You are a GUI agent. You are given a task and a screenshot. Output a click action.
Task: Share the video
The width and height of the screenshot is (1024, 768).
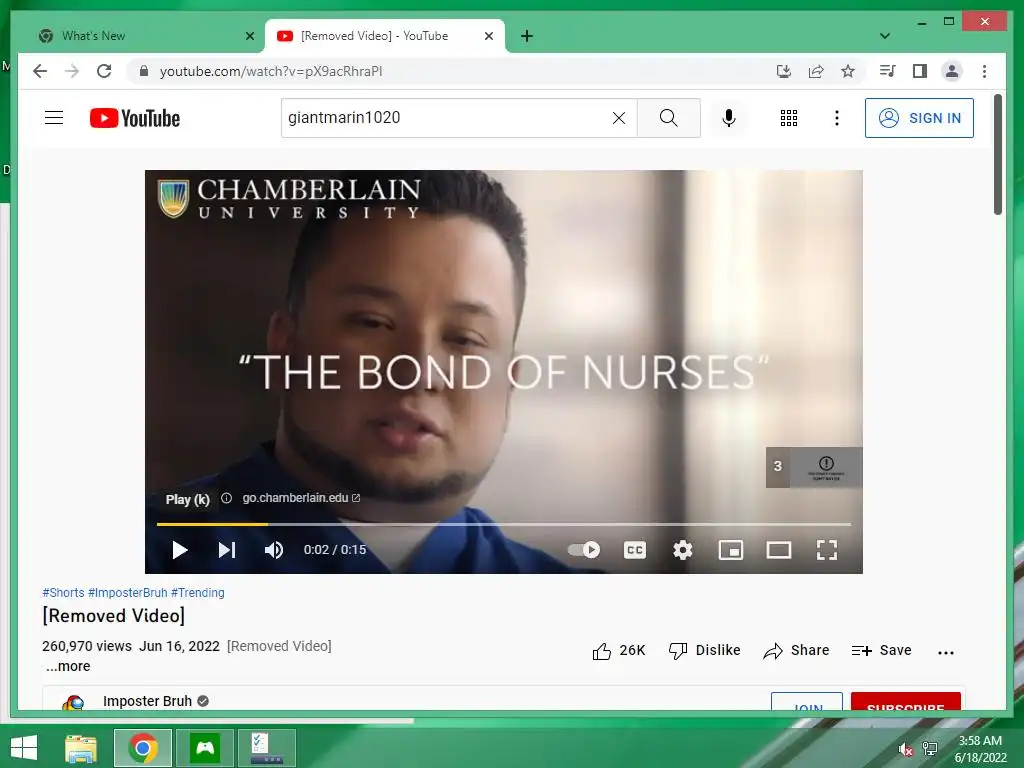[796, 650]
